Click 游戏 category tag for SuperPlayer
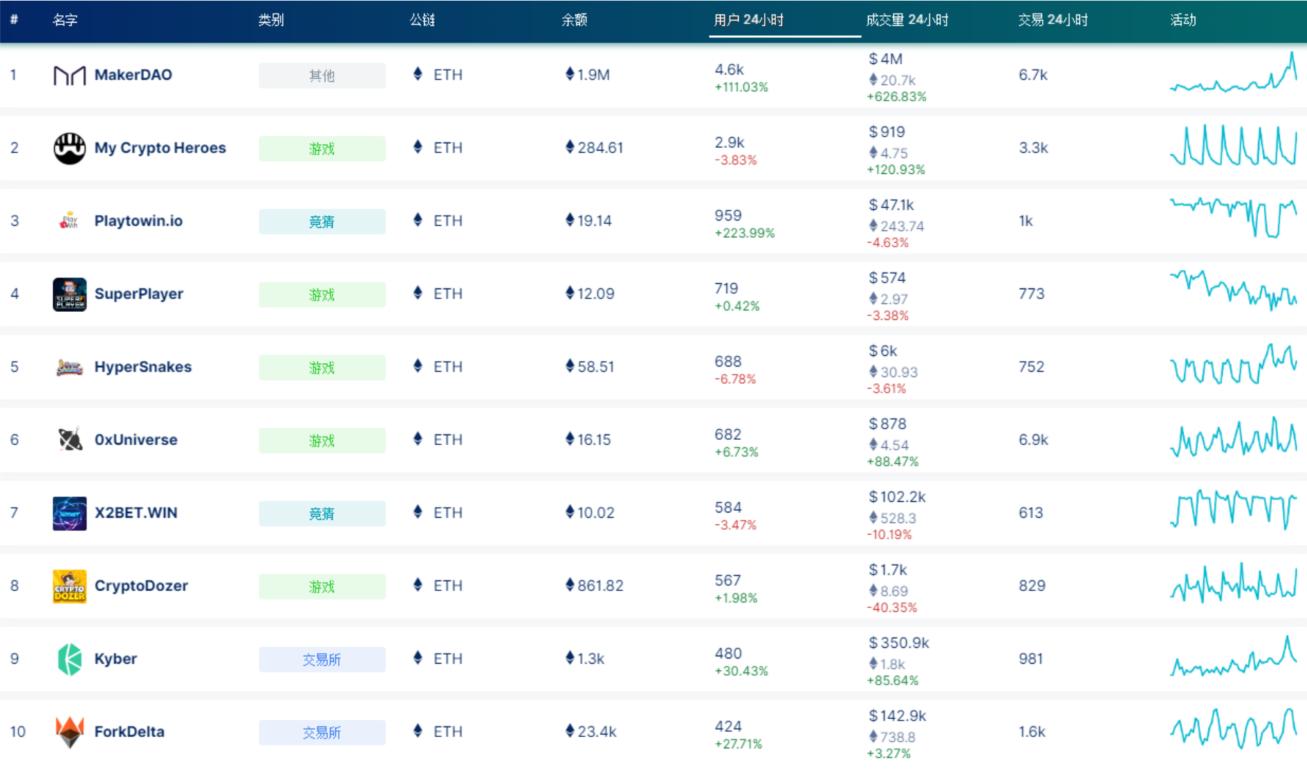Viewport: 1307px width, 779px height. click(322, 295)
